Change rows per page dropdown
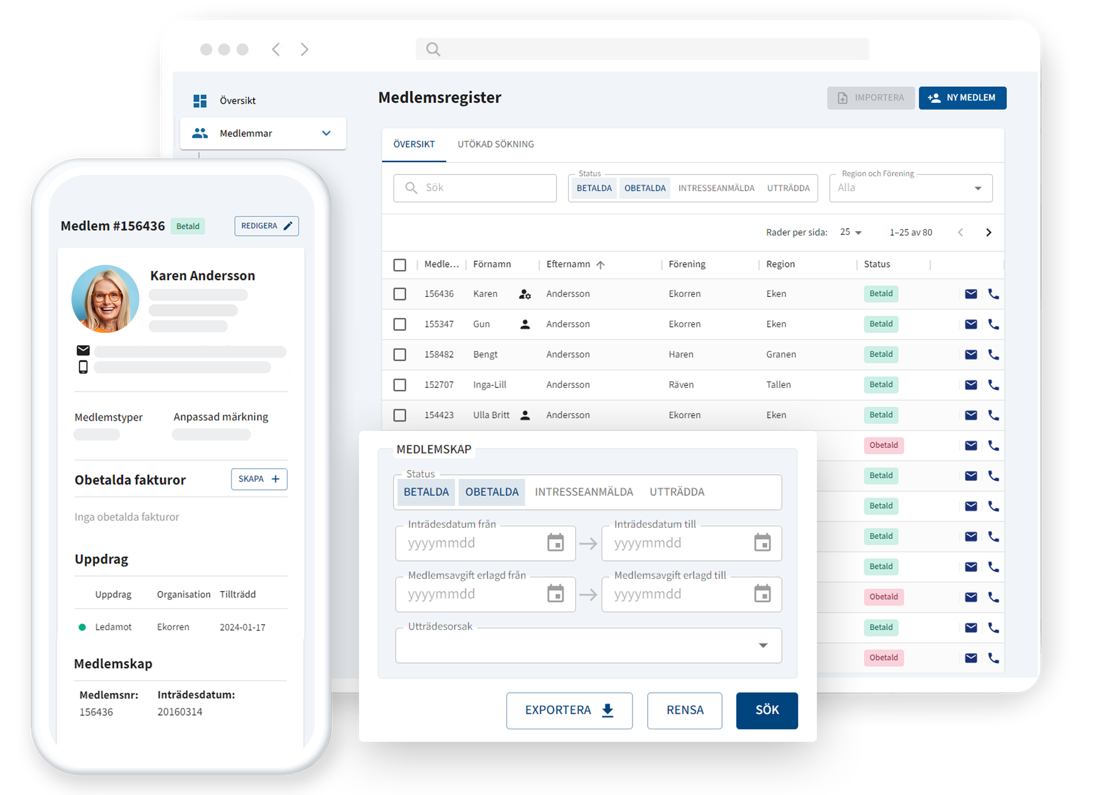 tap(851, 233)
